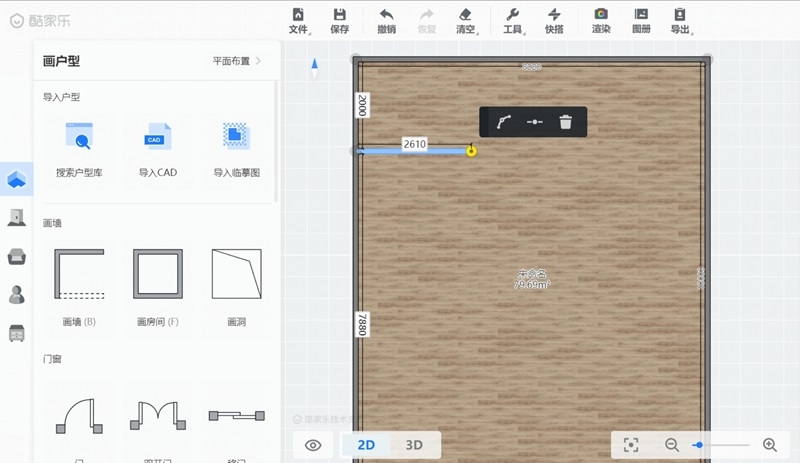Click the zoom slider handle
Image resolution: width=800 pixels, height=463 pixels.
click(698, 445)
